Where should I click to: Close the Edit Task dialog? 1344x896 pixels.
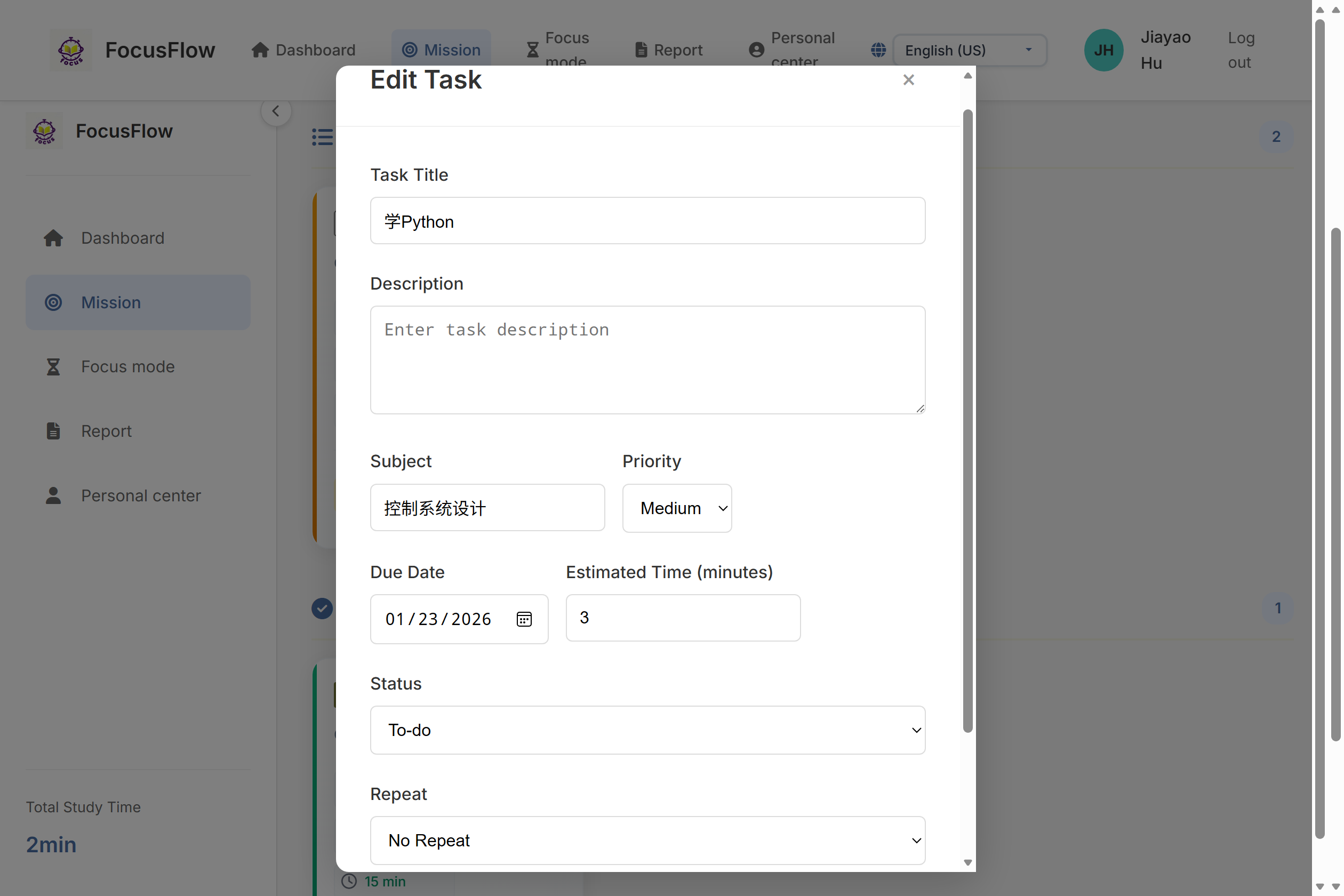click(908, 80)
